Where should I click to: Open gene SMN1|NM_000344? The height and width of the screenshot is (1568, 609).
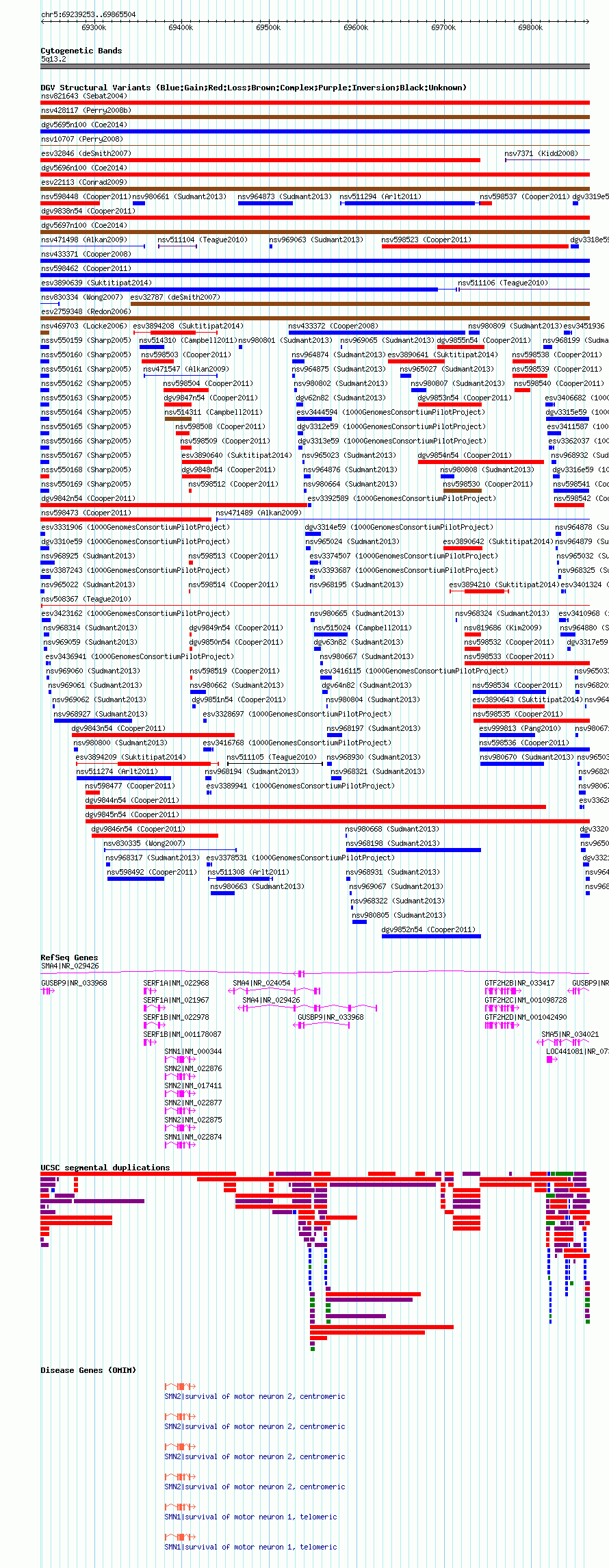tap(194, 1051)
